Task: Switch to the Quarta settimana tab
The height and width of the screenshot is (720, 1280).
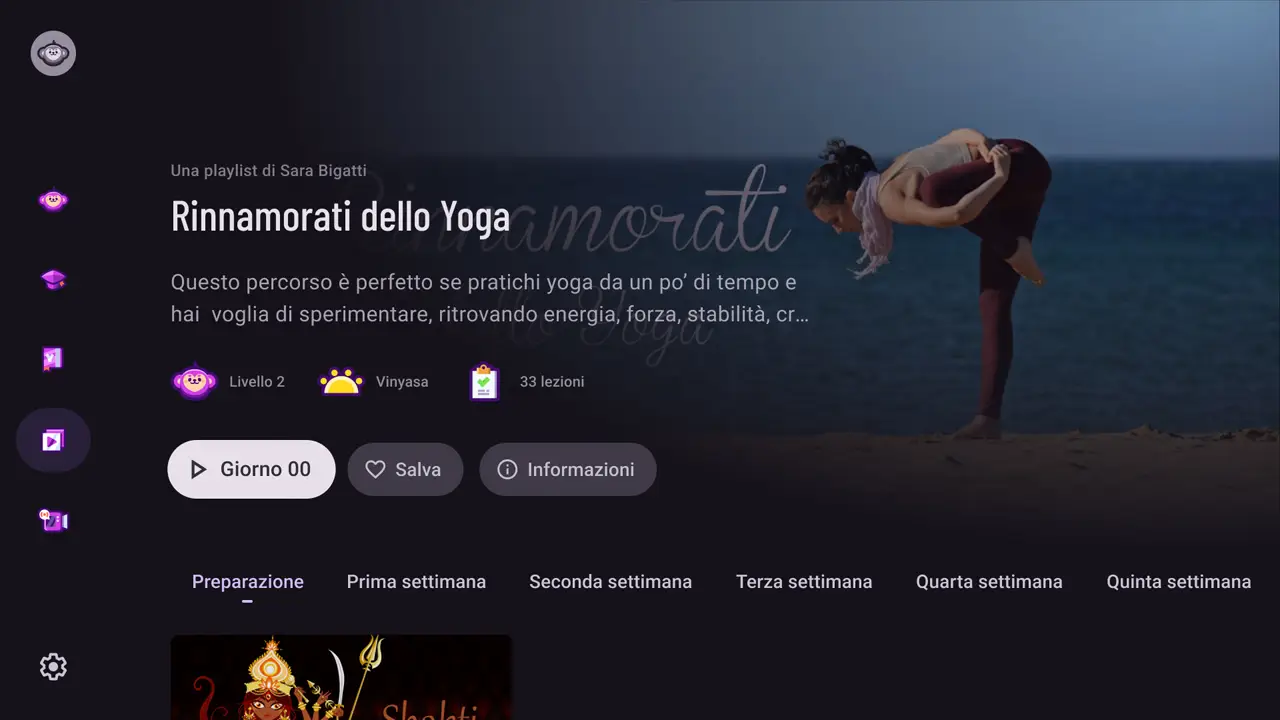Action: [989, 581]
